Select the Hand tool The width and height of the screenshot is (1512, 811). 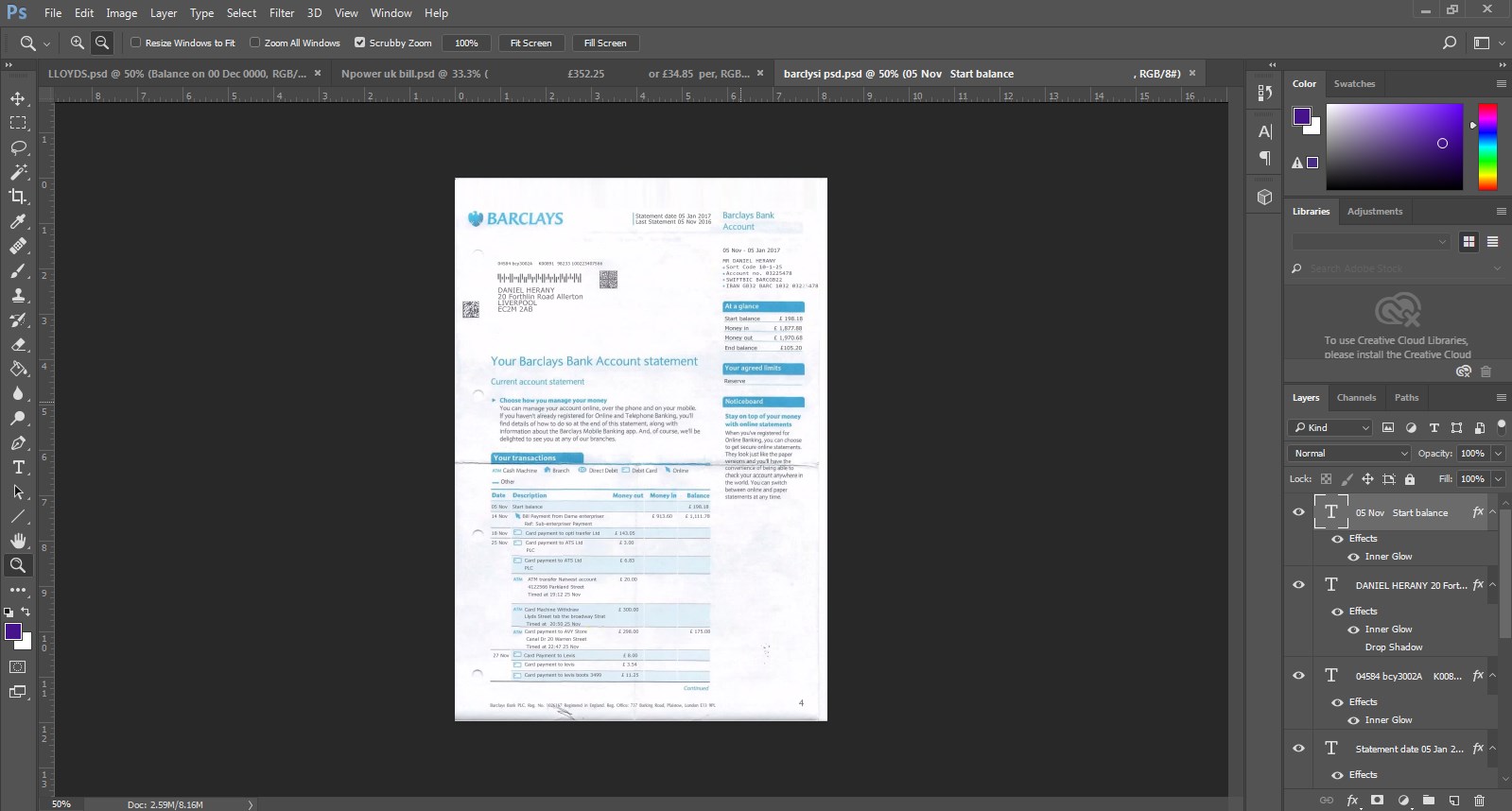18,541
